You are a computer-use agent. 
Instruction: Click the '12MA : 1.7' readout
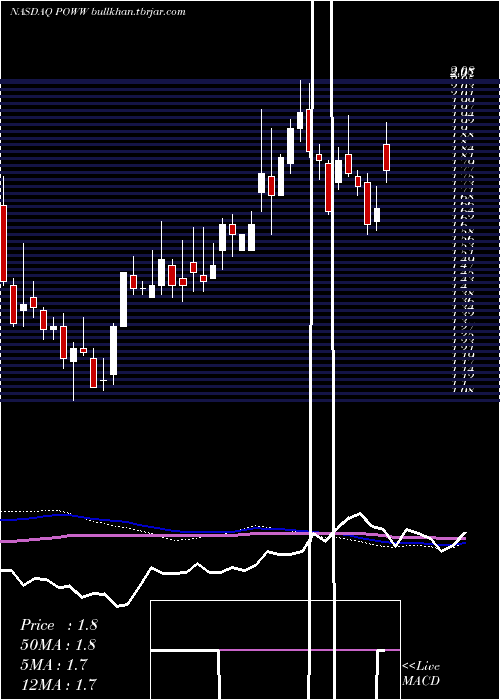58,684
